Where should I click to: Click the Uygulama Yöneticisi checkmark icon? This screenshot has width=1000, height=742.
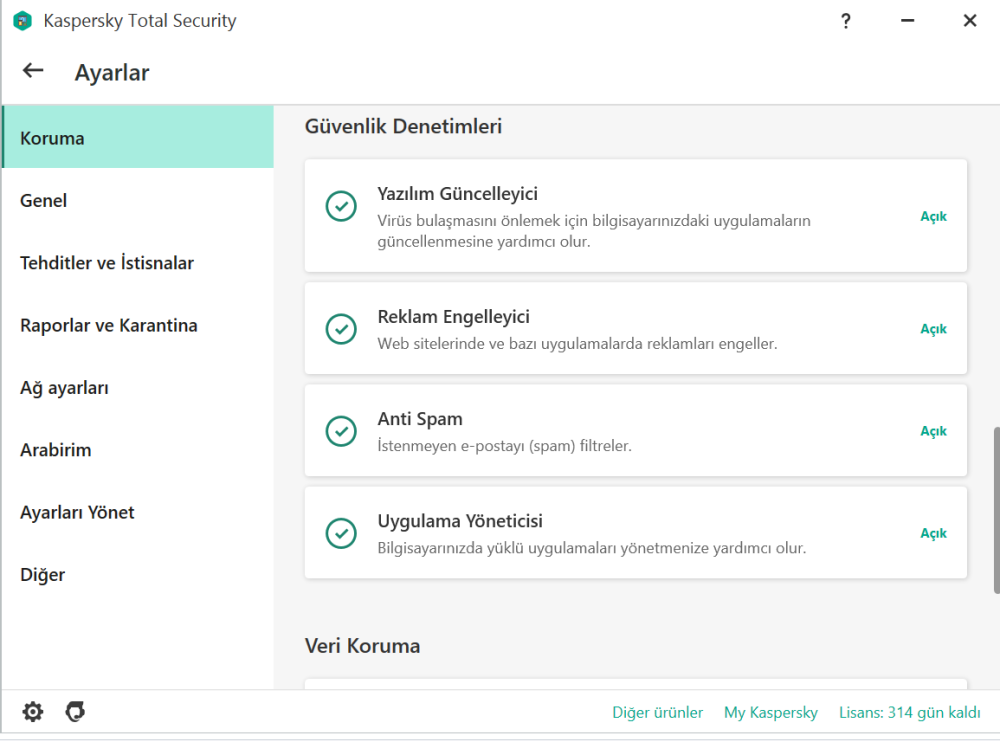click(341, 533)
